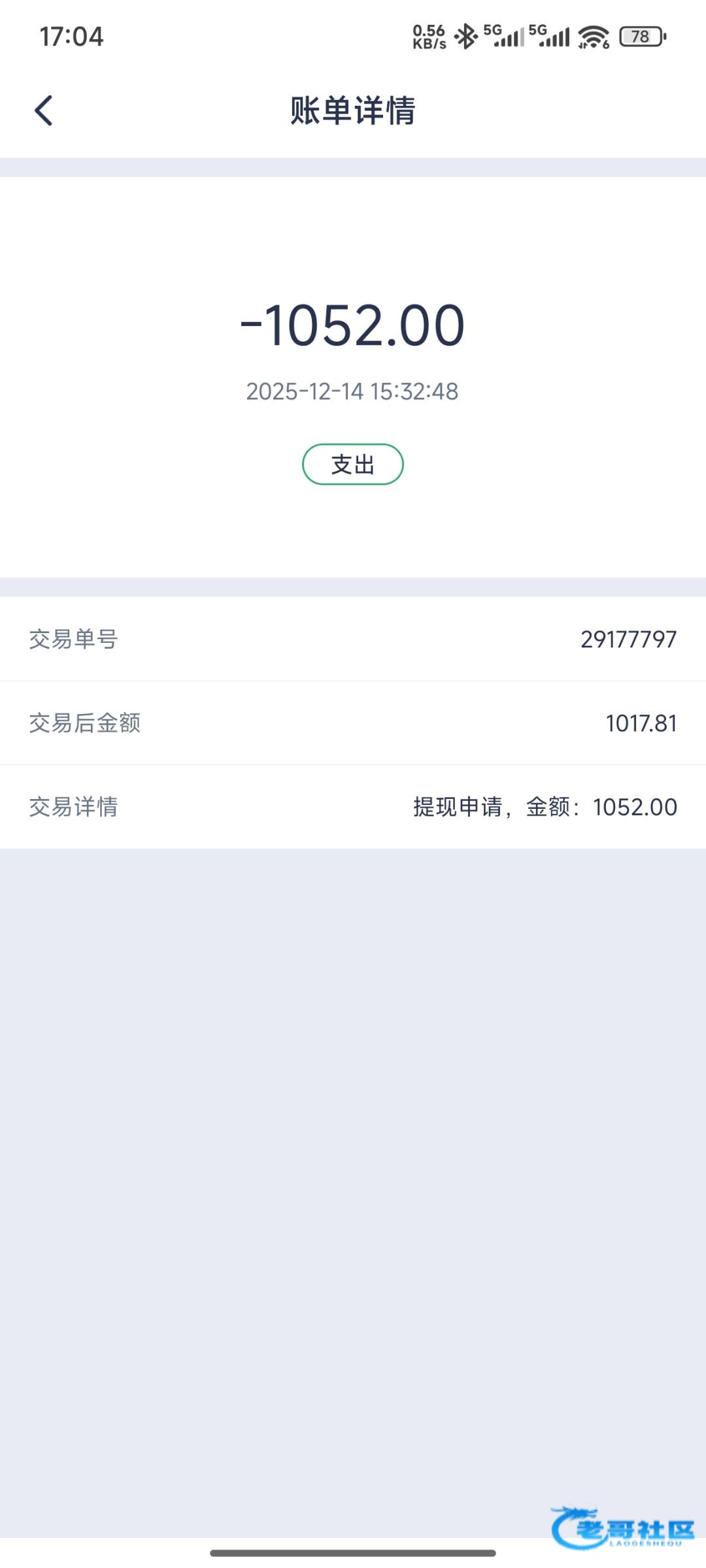The width and height of the screenshot is (706, 1568).
Task: Select transaction number 29177797
Action: tap(628, 639)
